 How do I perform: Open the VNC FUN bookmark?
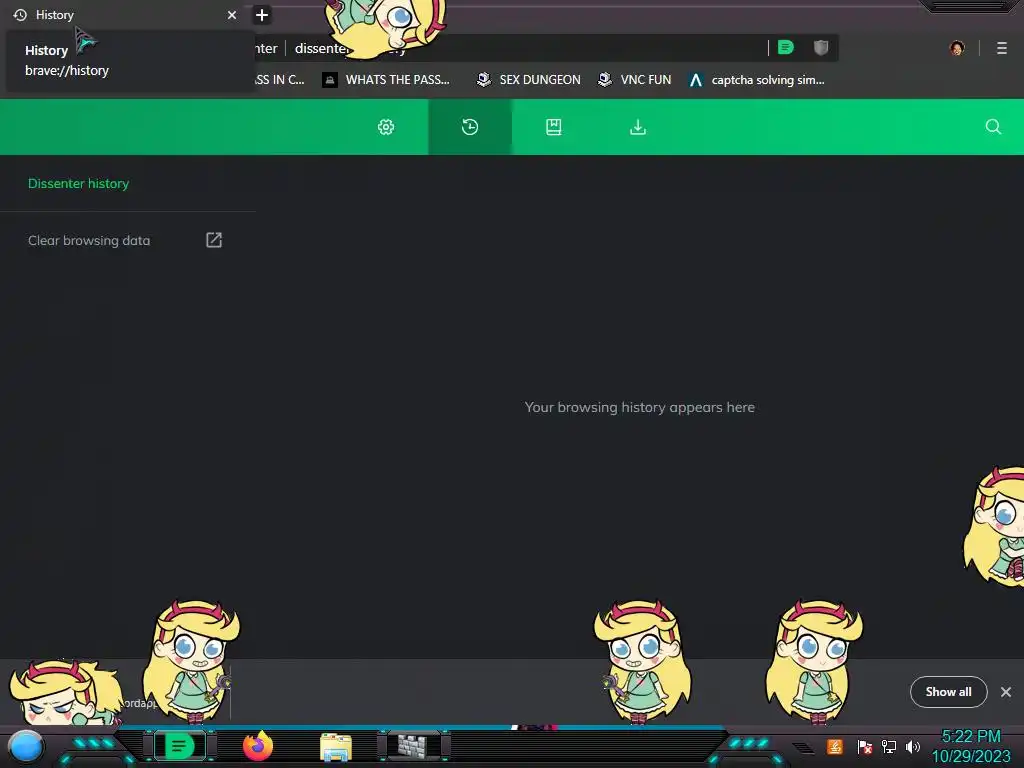[x=635, y=80]
